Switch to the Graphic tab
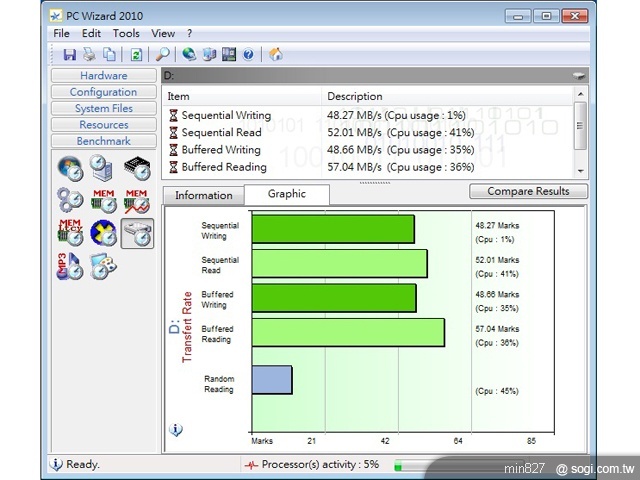Image resolution: width=640 pixels, height=480 pixels. tap(287, 194)
